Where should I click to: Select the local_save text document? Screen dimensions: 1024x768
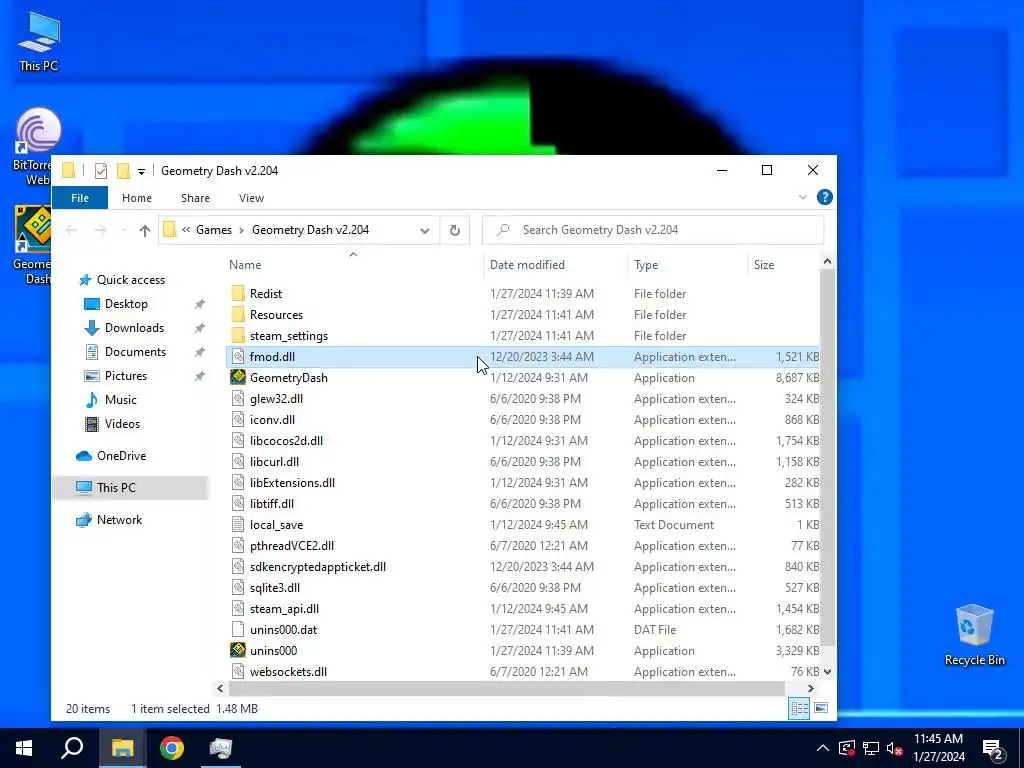276,524
